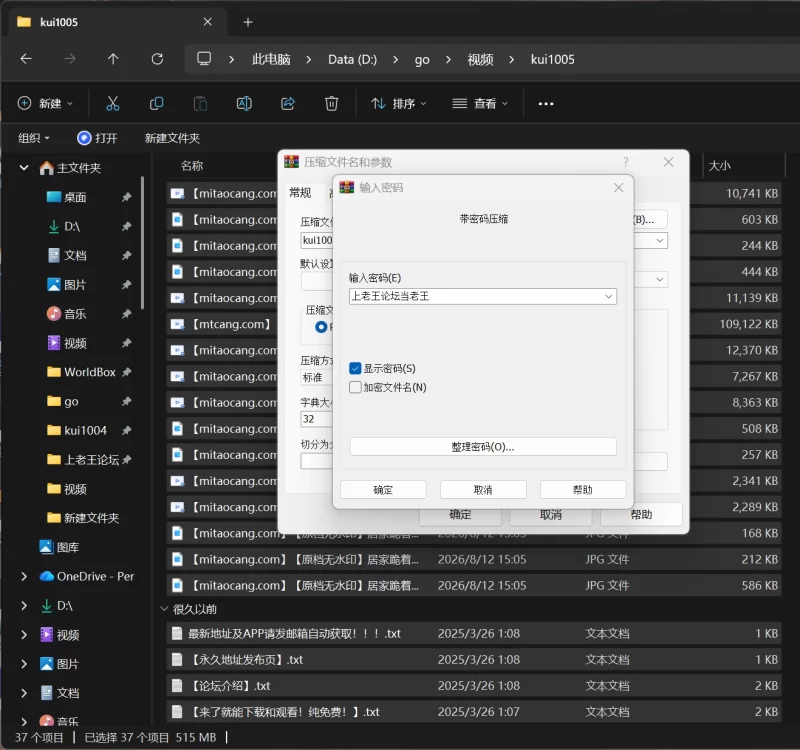The height and width of the screenshot is (750, 800).
Task: Click WinRAR icon in 输入密码 title bar
Action: pyautogui.click(x=346, y=187)
